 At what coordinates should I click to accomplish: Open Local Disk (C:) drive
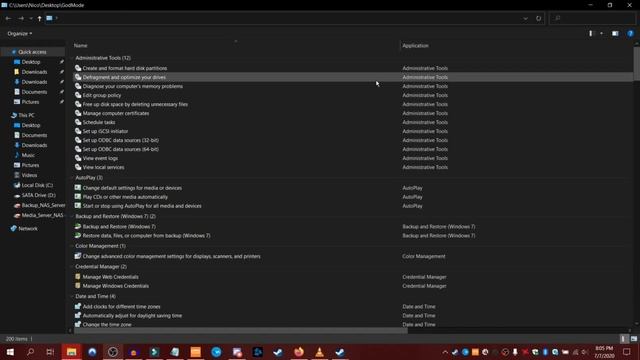(x=37, y=185)
